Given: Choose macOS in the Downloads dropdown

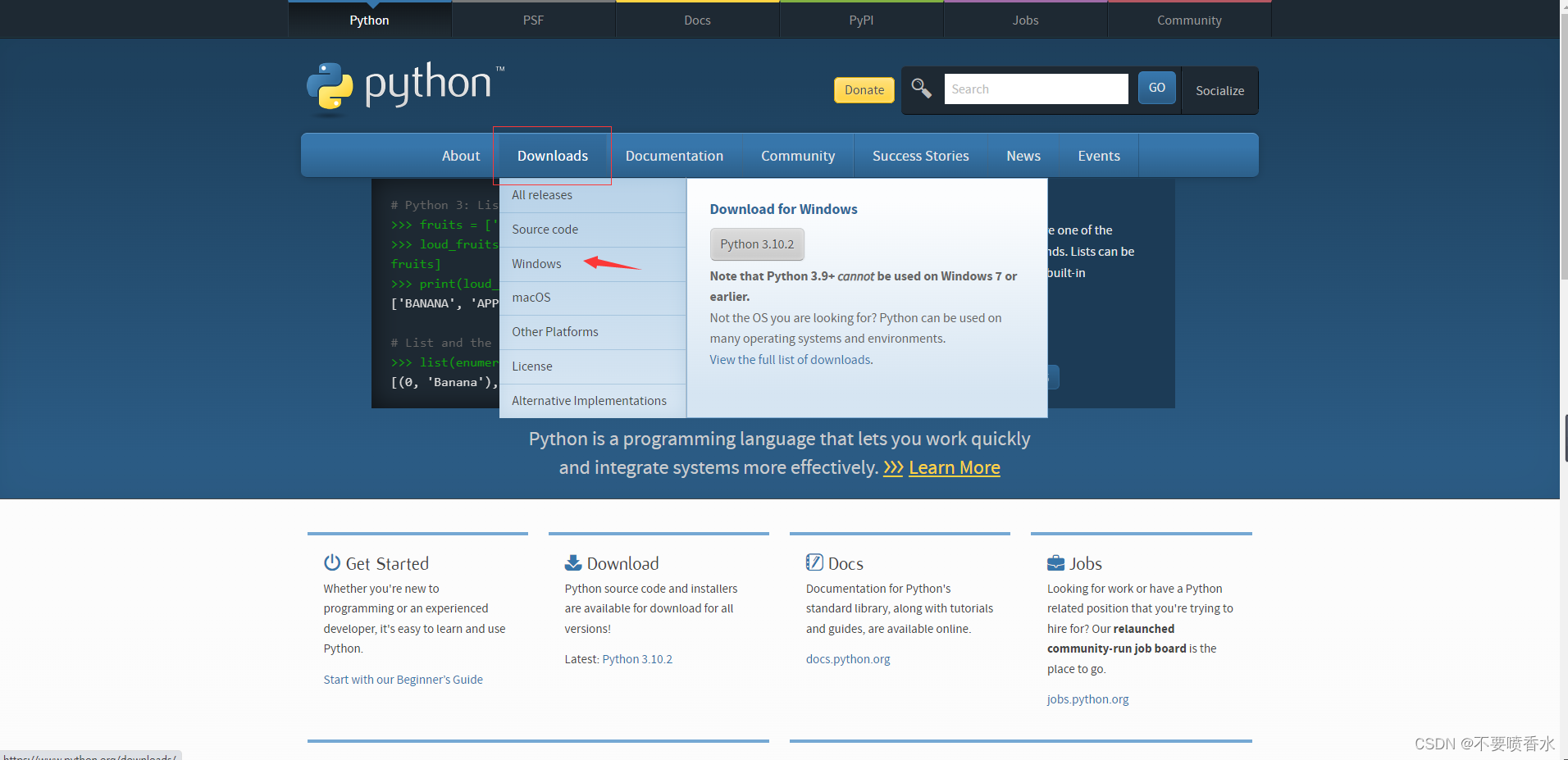Looking at the screenshot, I should (x=531, y=297).
